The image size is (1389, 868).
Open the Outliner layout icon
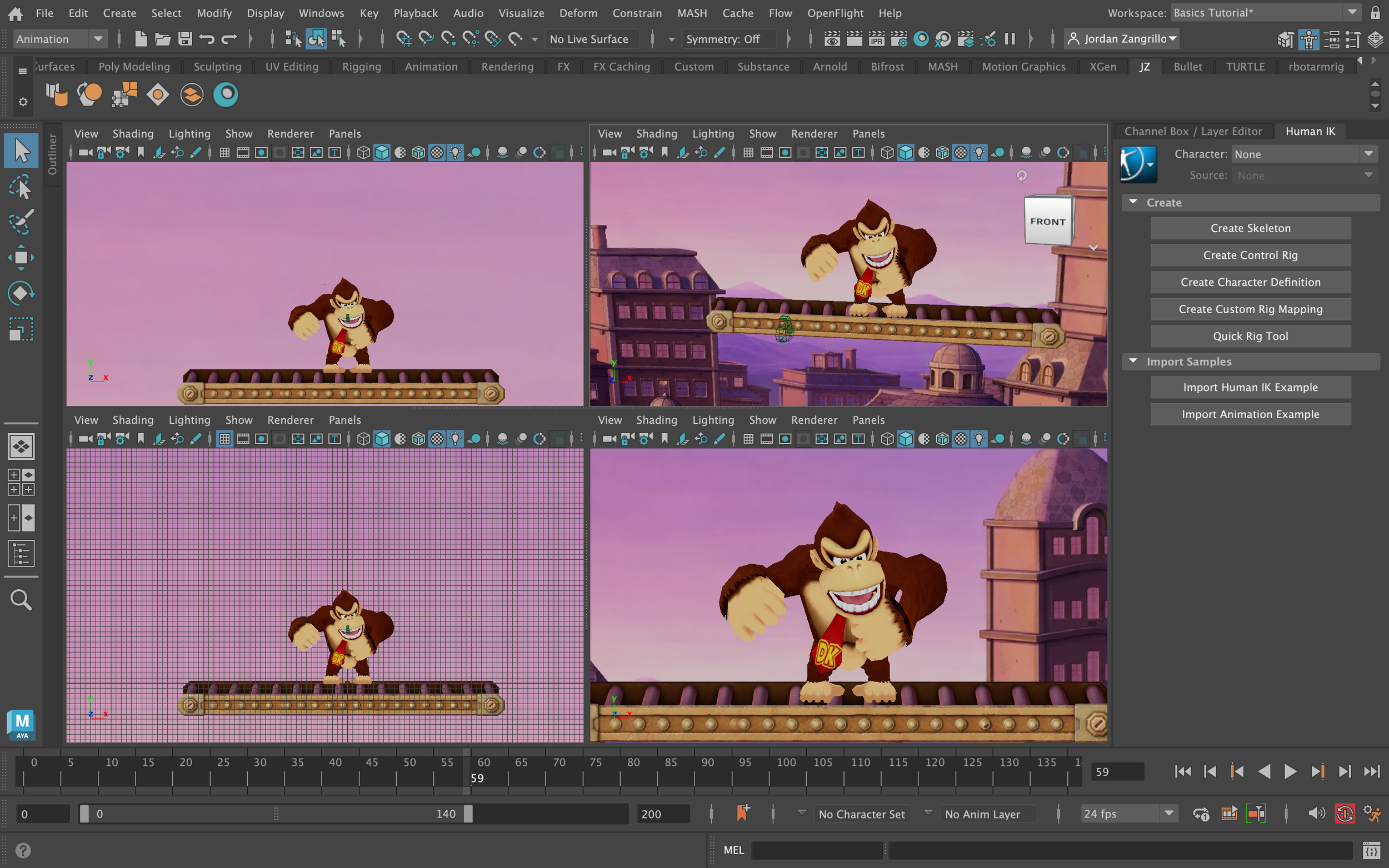(21, 554)
